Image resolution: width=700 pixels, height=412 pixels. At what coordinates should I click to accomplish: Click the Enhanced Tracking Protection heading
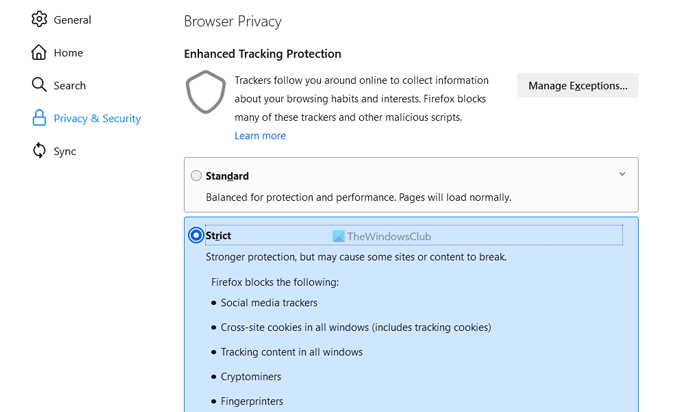(x=262, y=54)
